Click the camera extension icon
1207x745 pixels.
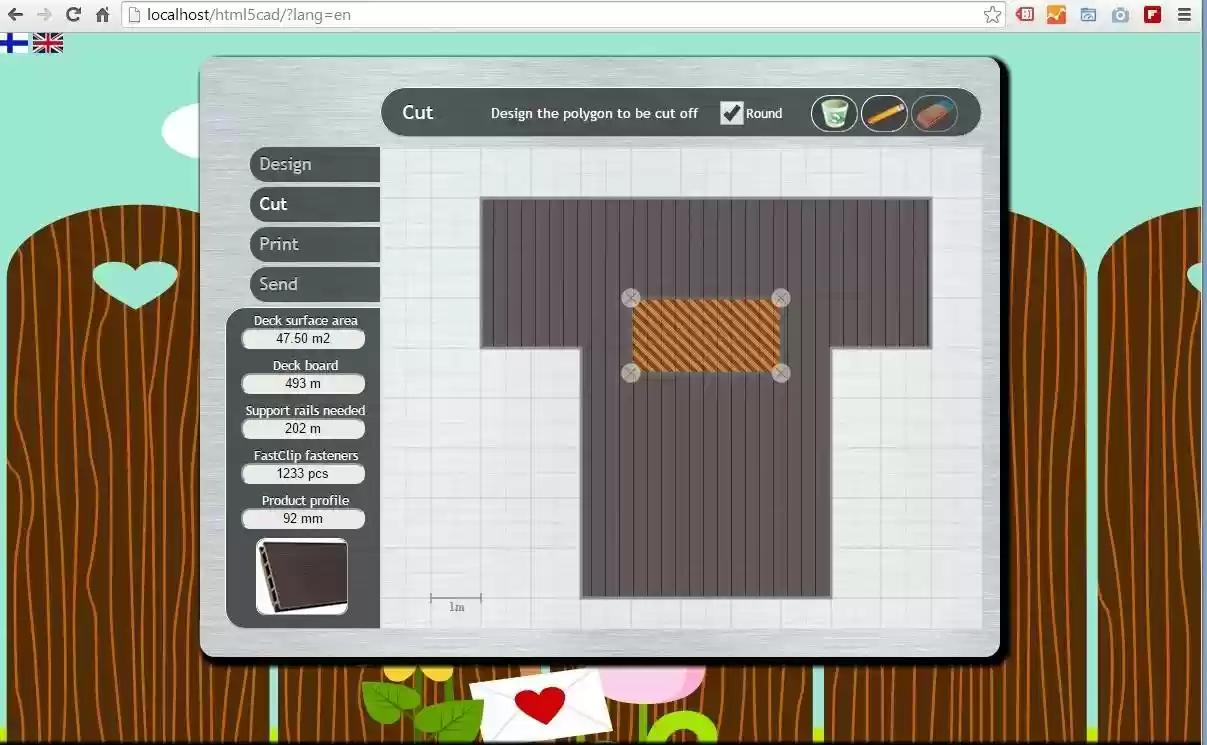[x=1120, y=14]
